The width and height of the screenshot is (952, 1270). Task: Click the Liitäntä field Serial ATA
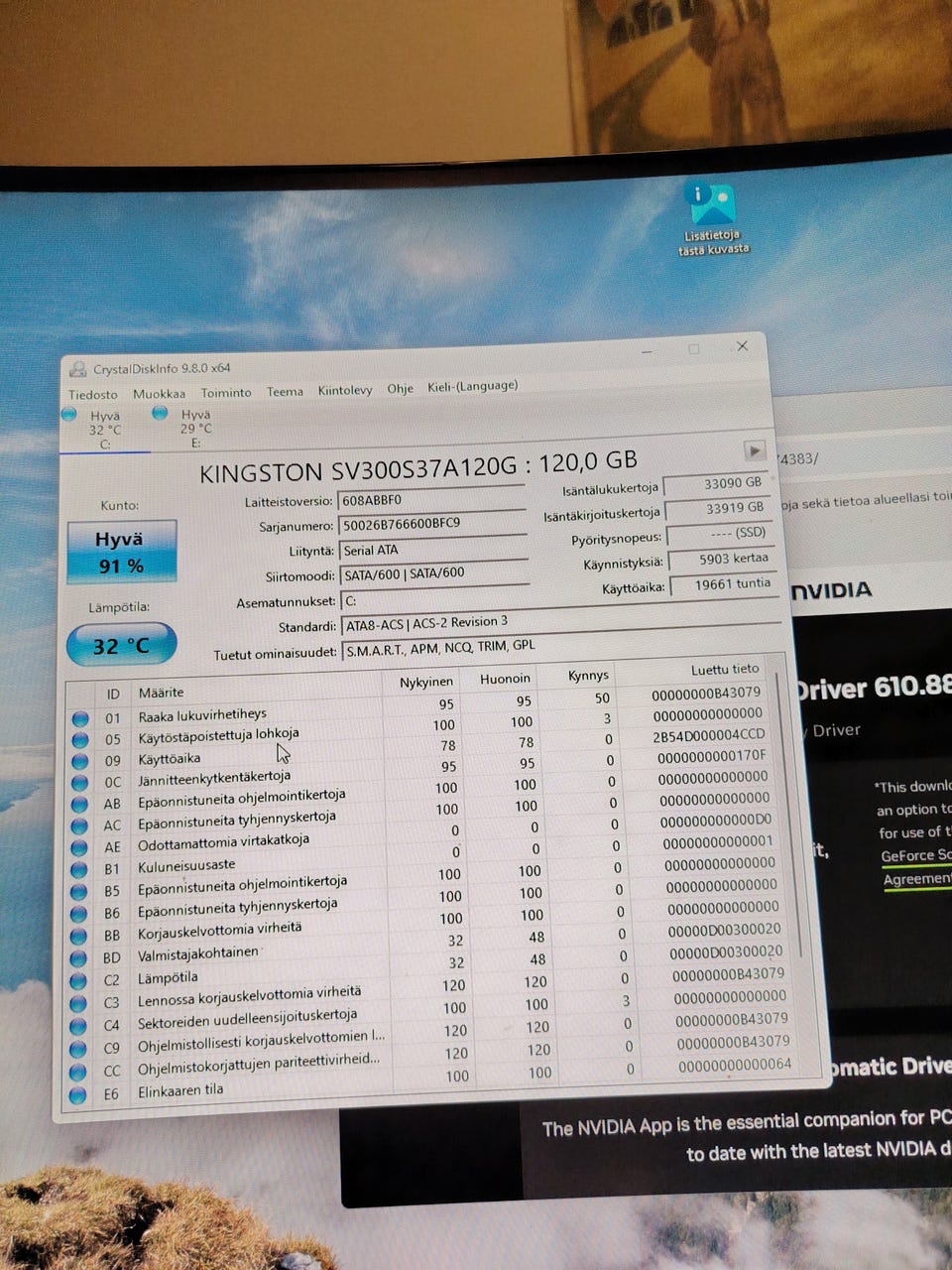[x=433, y=549]
